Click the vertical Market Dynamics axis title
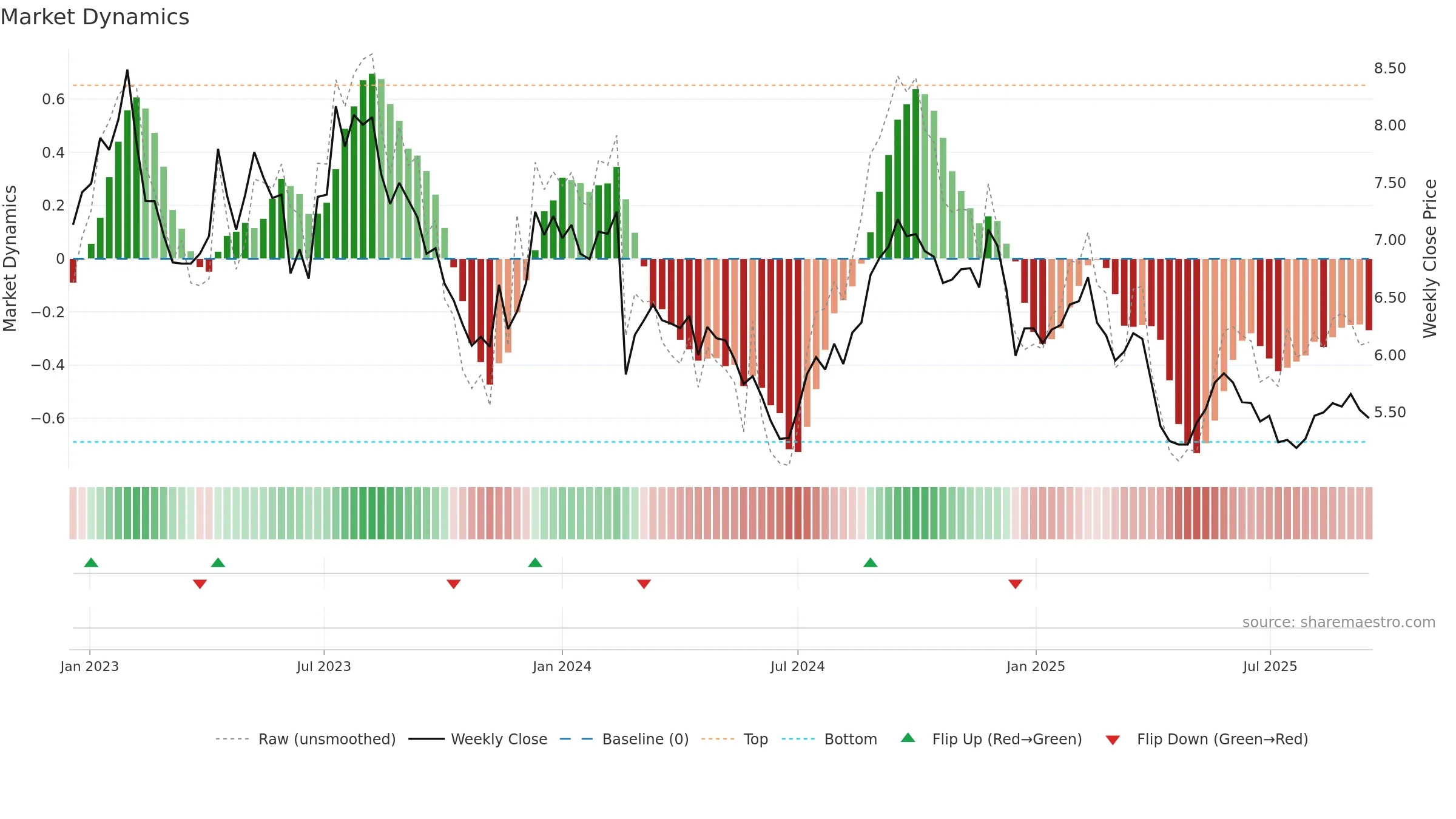The image size is (1456, 819). 10,258
